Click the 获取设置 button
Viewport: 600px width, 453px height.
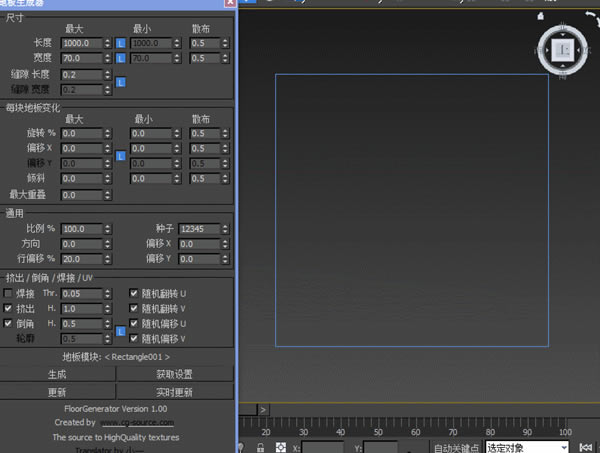(x=176, y=374)
